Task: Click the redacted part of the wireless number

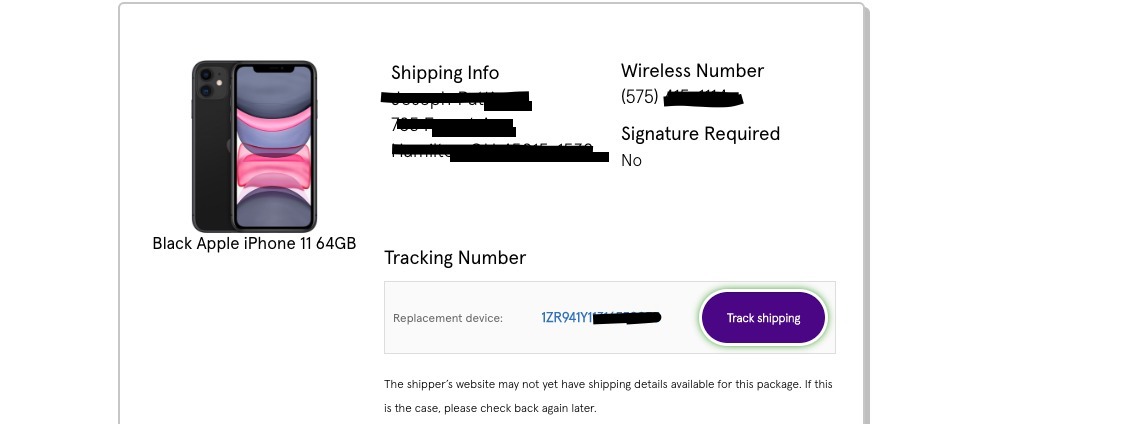Action: click(704, 97)
